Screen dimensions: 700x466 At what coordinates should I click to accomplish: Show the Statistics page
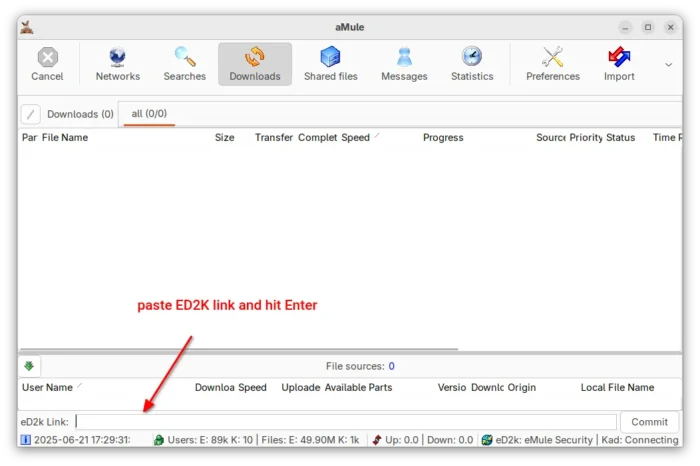pyautogui.click(x=472, y=64)
